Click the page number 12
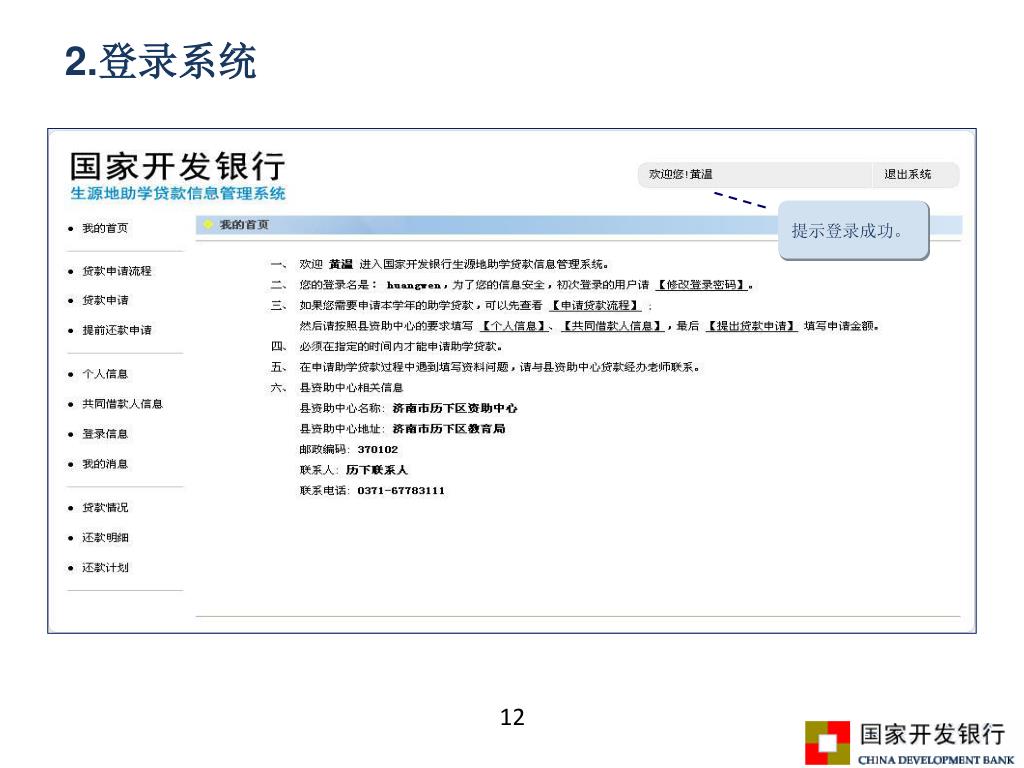This screenshot has height=768, width=1024. click(x=512, y=717)
